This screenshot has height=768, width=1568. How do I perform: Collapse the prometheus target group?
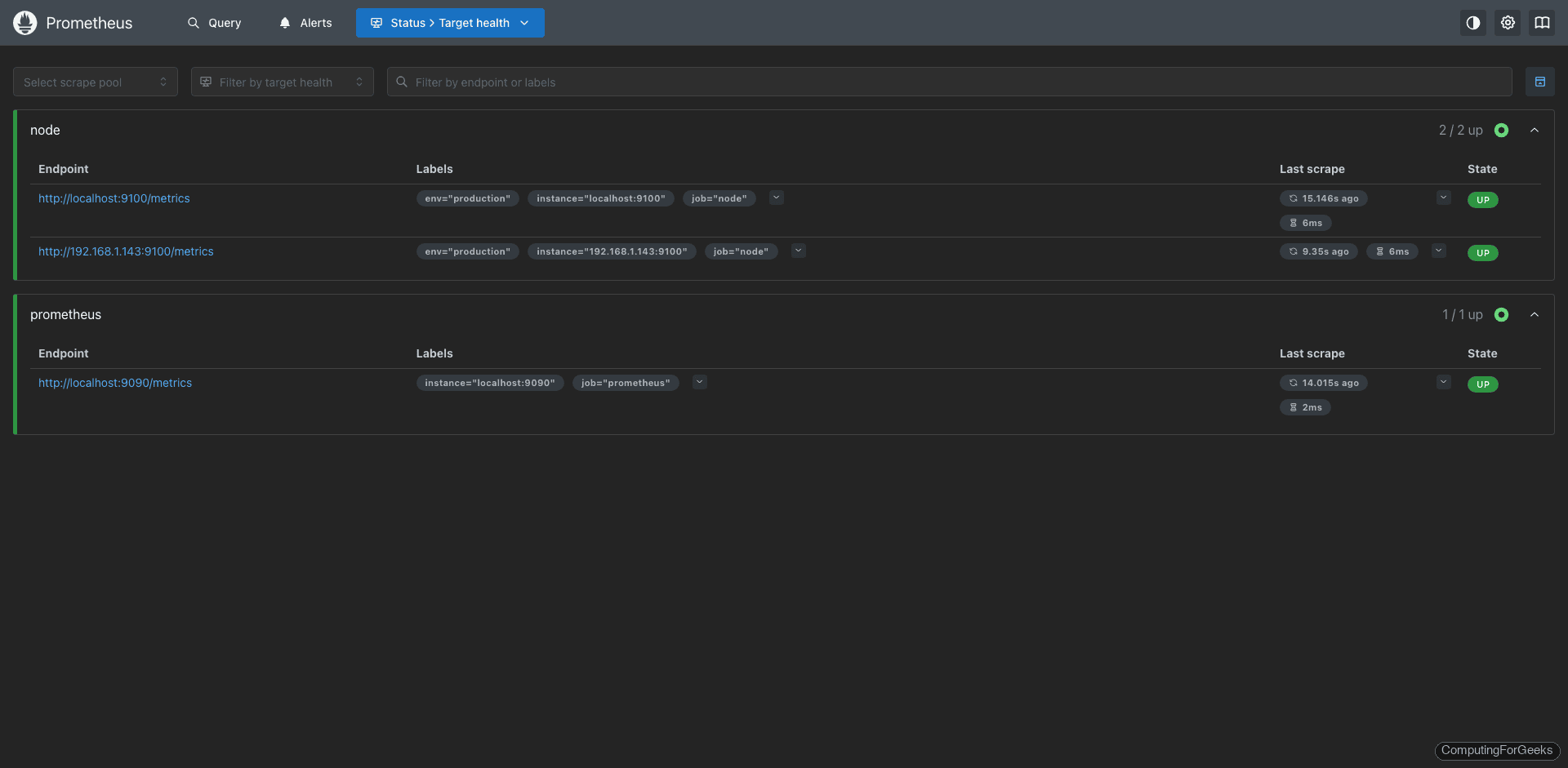(1535, 314)
